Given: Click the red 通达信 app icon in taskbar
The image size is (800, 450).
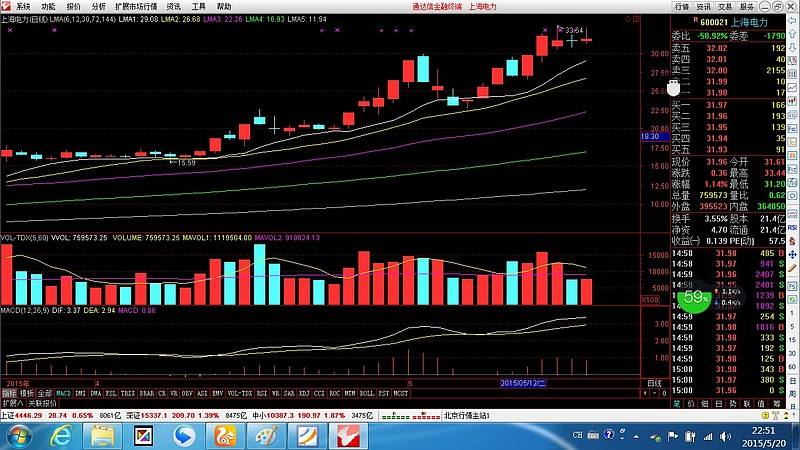Looking at the screenshot, I should click(348, 437).
